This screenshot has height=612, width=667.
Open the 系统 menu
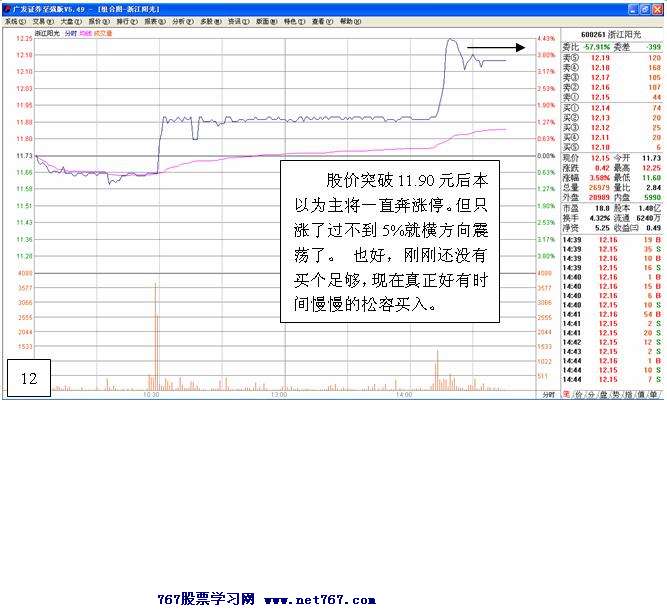(13, 20)
